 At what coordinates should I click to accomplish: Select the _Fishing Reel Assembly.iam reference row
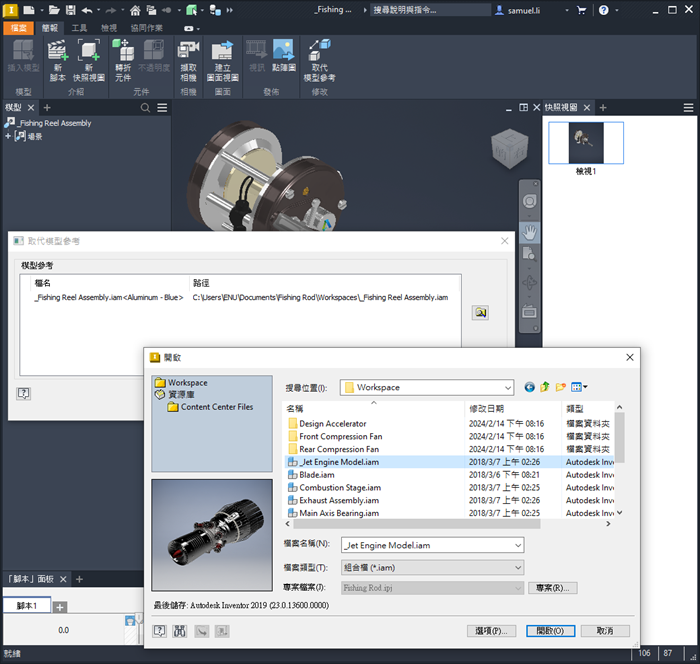[x=241, y=297]
